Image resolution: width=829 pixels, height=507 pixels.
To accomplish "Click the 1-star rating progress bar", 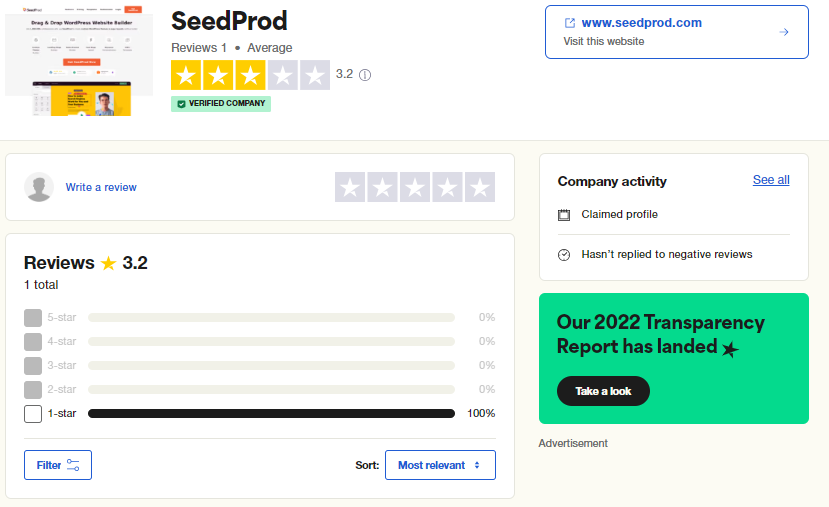I will click(271, 413).
